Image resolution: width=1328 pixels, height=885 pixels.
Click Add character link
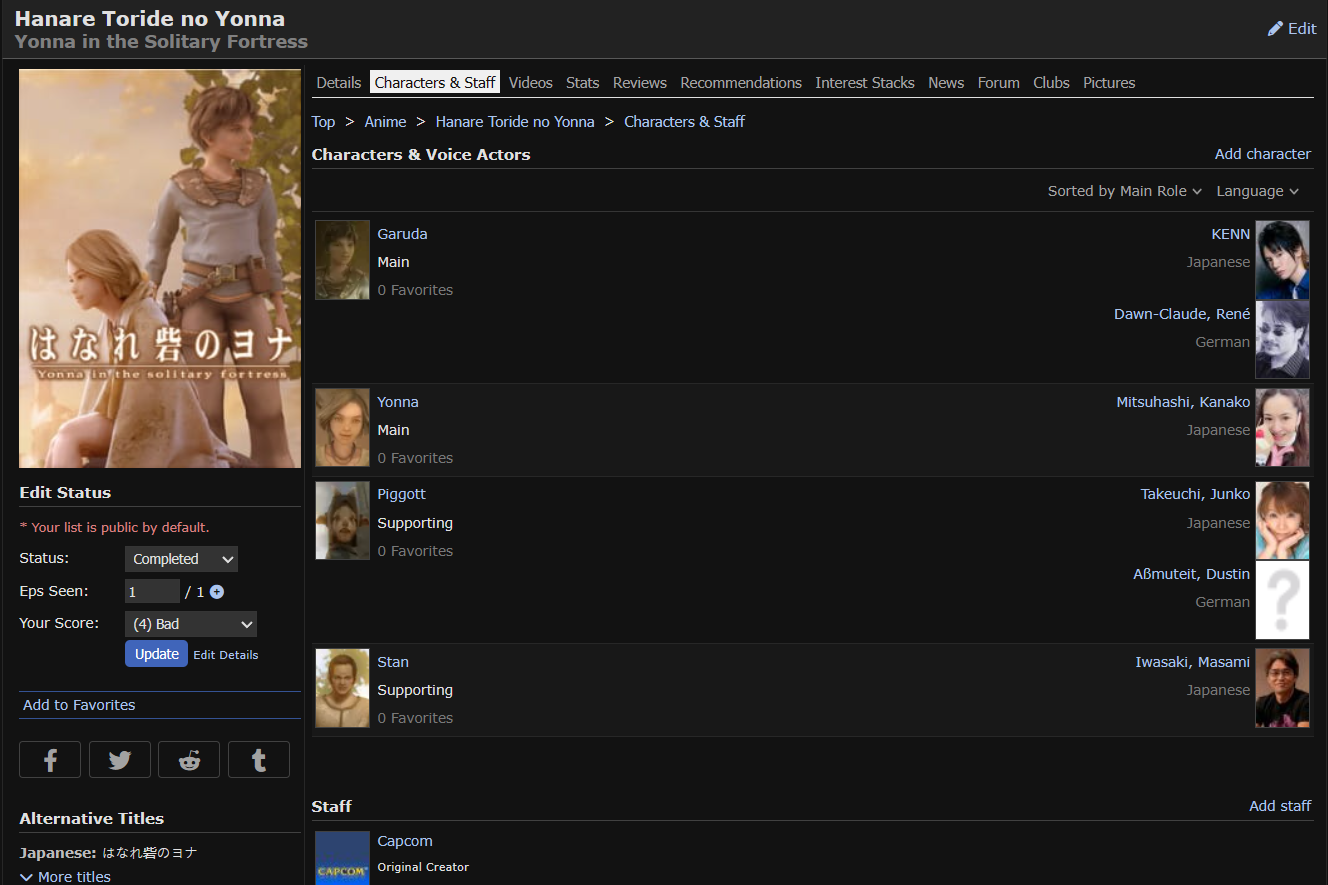point(1263,154)
